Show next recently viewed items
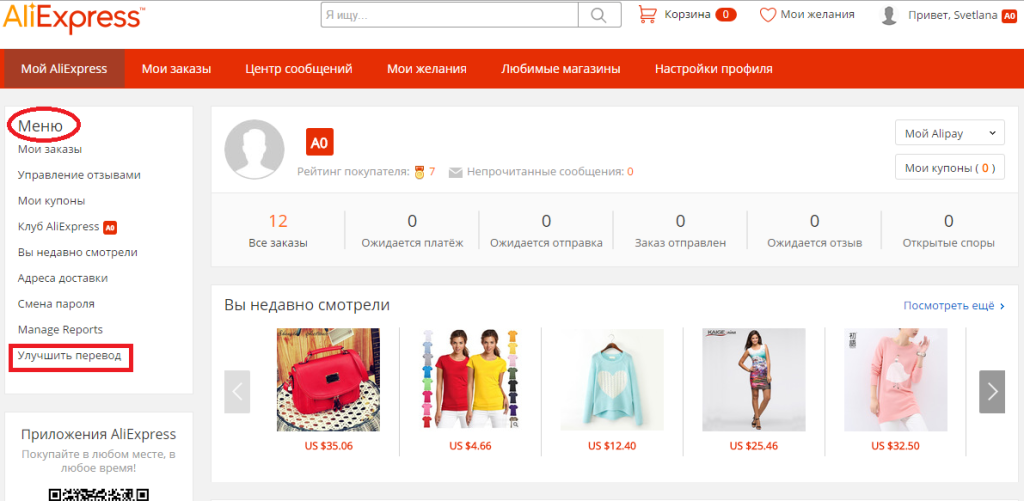Viewport: 1024px width, 501px height. pyautogui.click(x=992, y=392)
